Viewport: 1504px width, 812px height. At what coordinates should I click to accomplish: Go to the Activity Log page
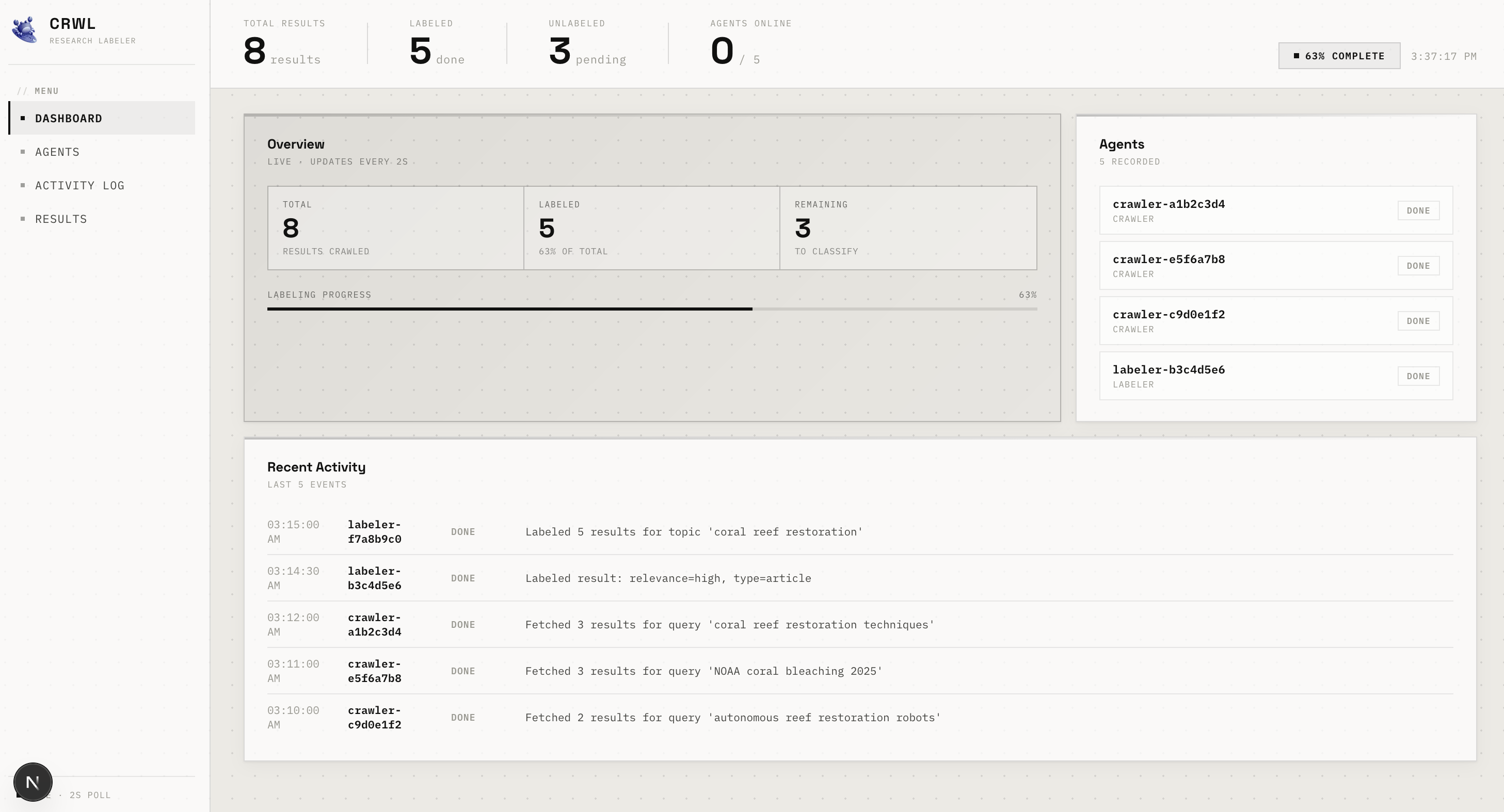(x=79, y=186)
